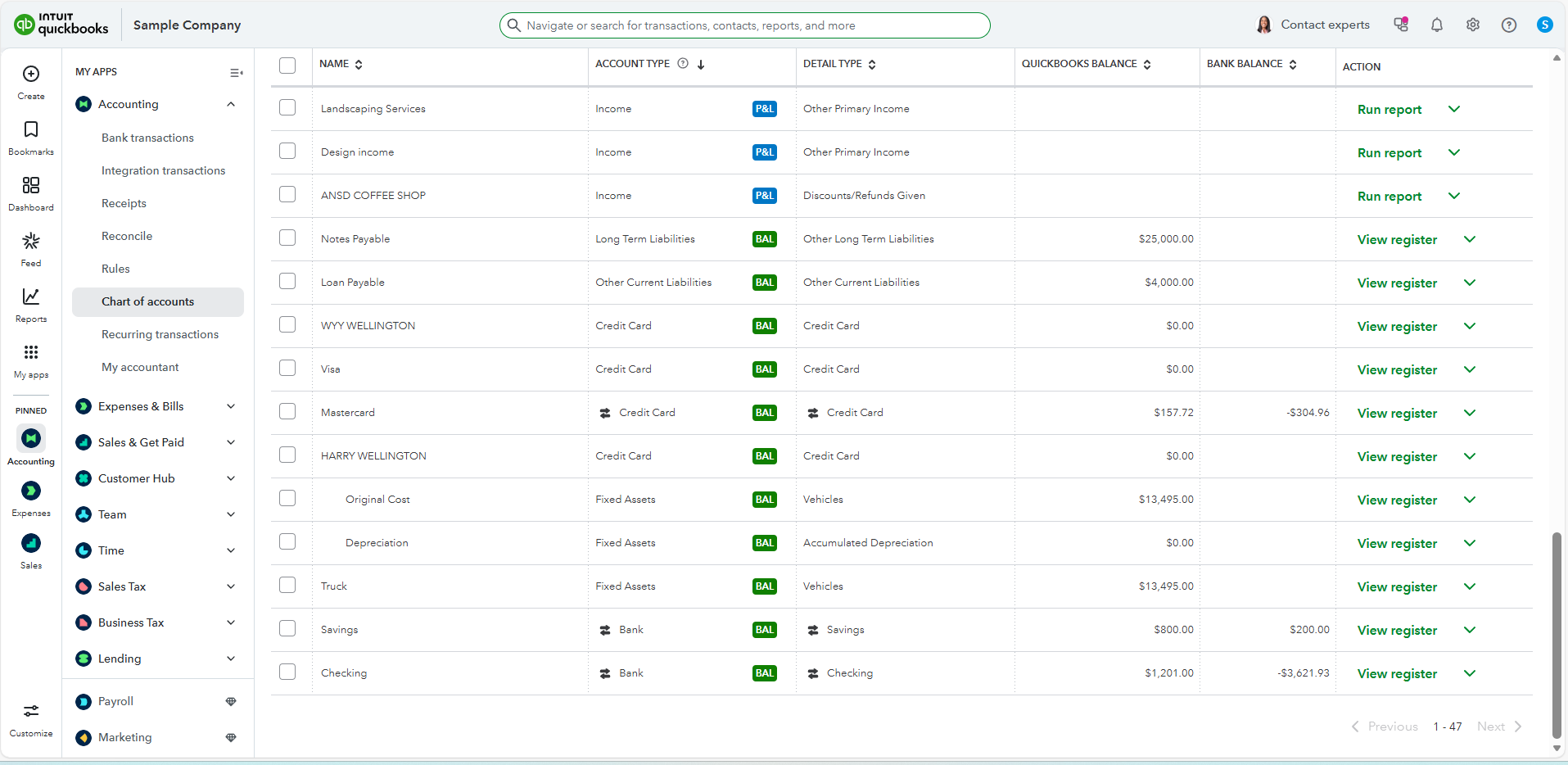
Task: Collapse the My Apps menu panel icon
Action: 236,73
